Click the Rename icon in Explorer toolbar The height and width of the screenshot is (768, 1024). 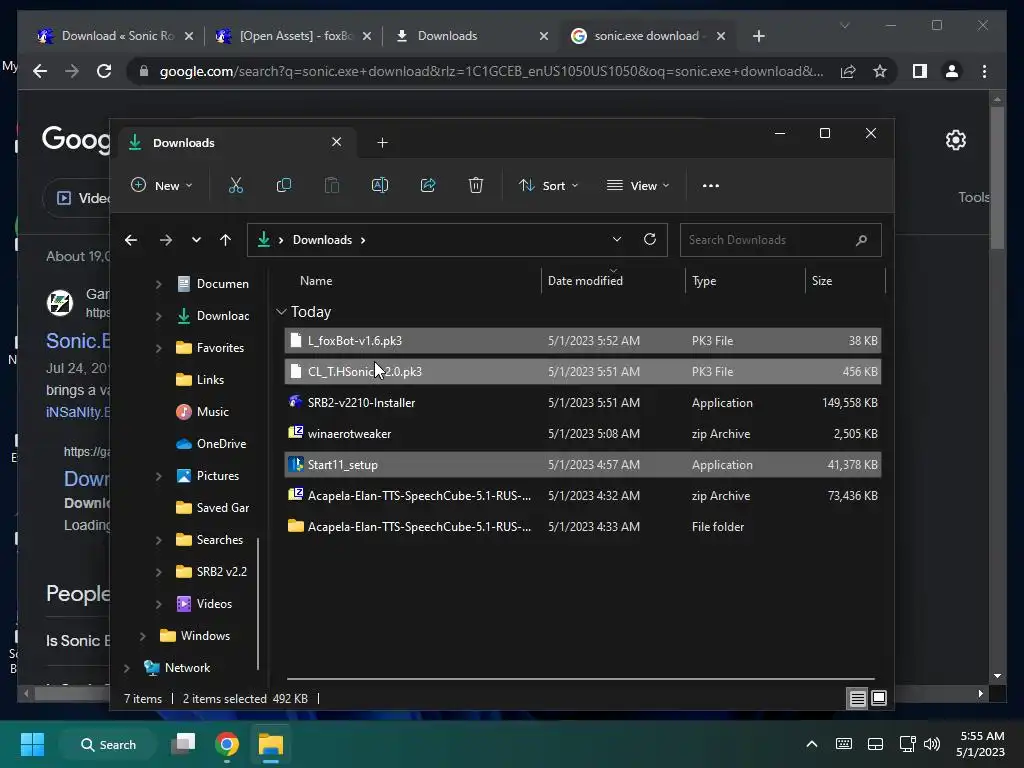[x=379, y=185]
